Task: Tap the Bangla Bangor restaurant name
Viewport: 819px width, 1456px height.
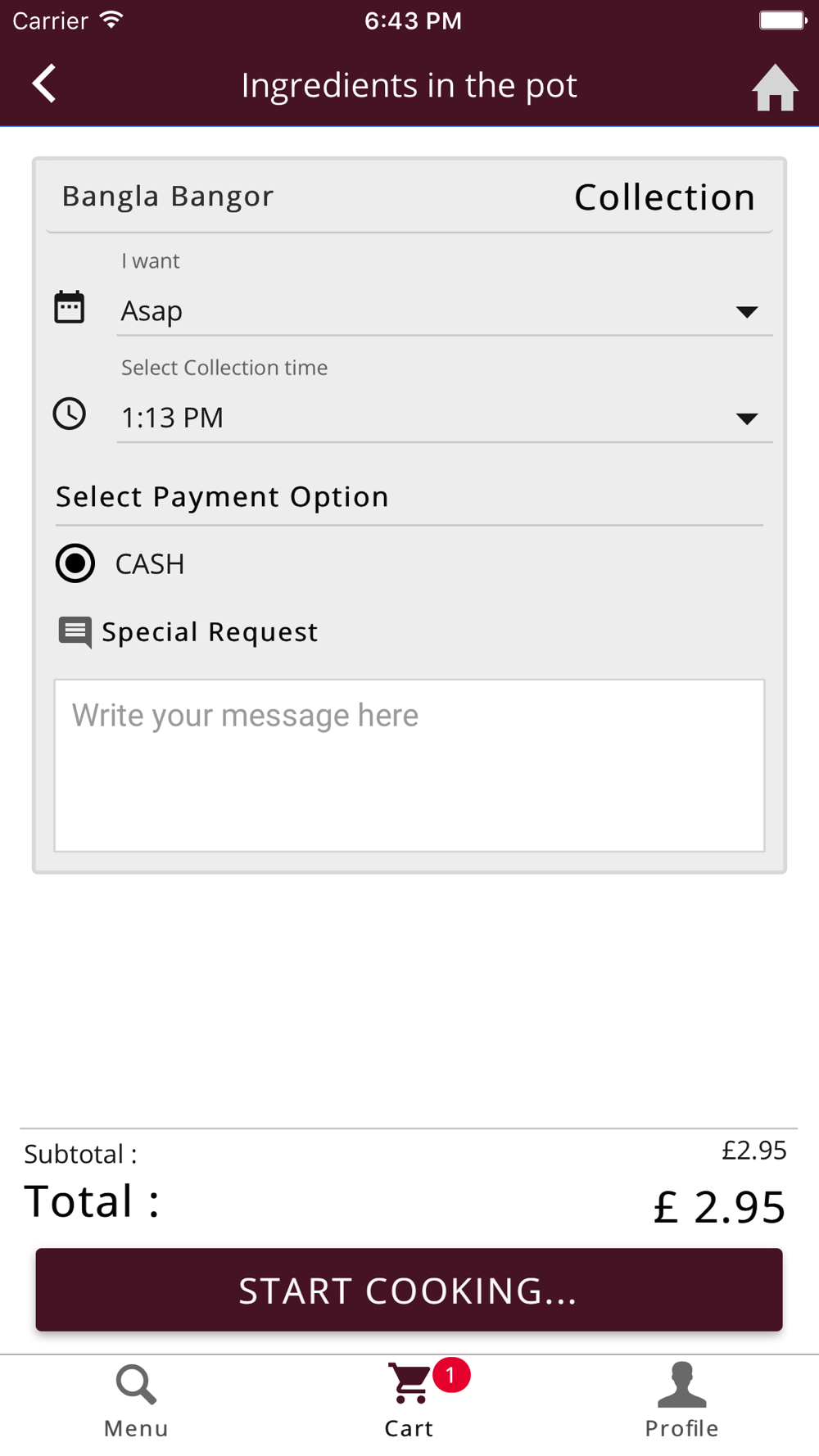Action: [x=168, y=197]
